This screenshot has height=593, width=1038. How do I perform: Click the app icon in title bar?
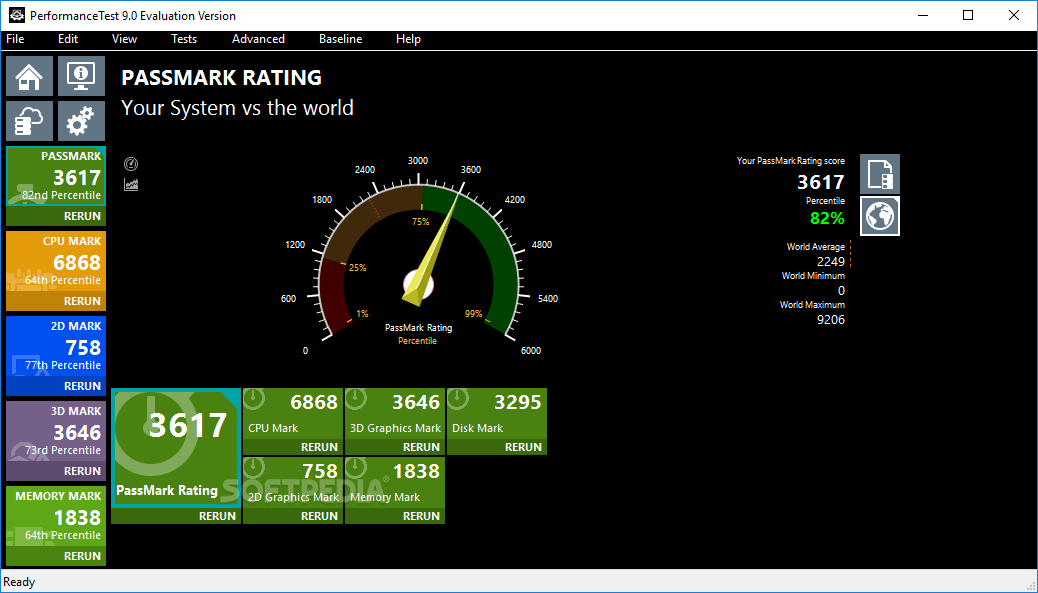(17, 15)
